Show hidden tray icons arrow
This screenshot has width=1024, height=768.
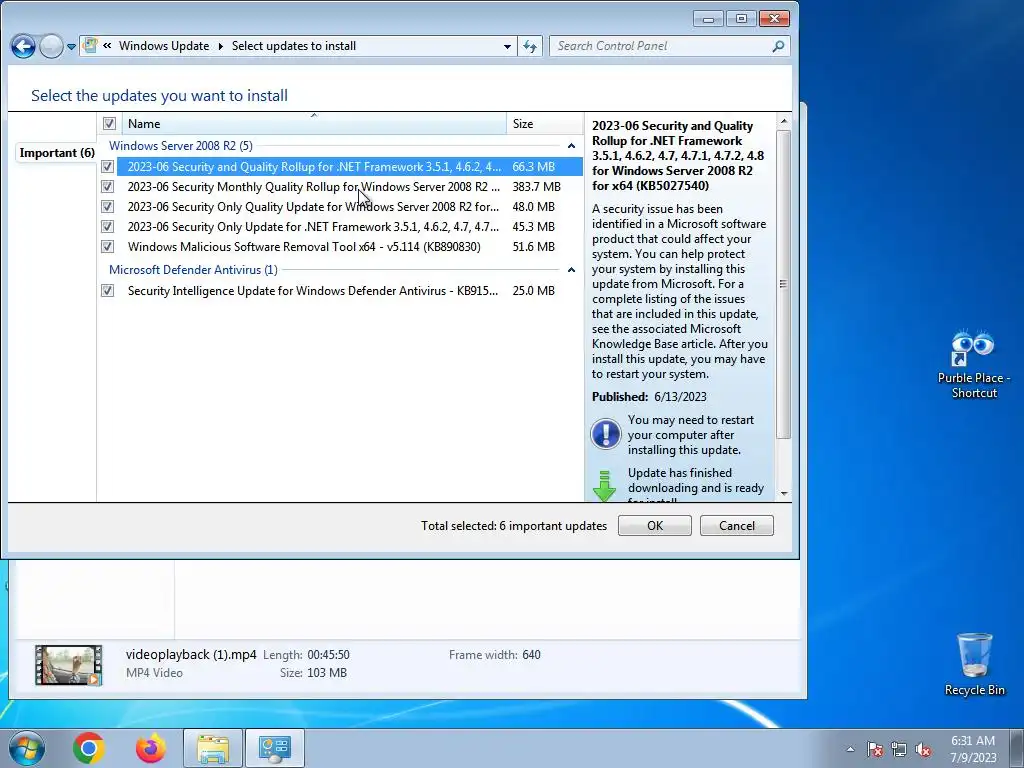(850, 749)
